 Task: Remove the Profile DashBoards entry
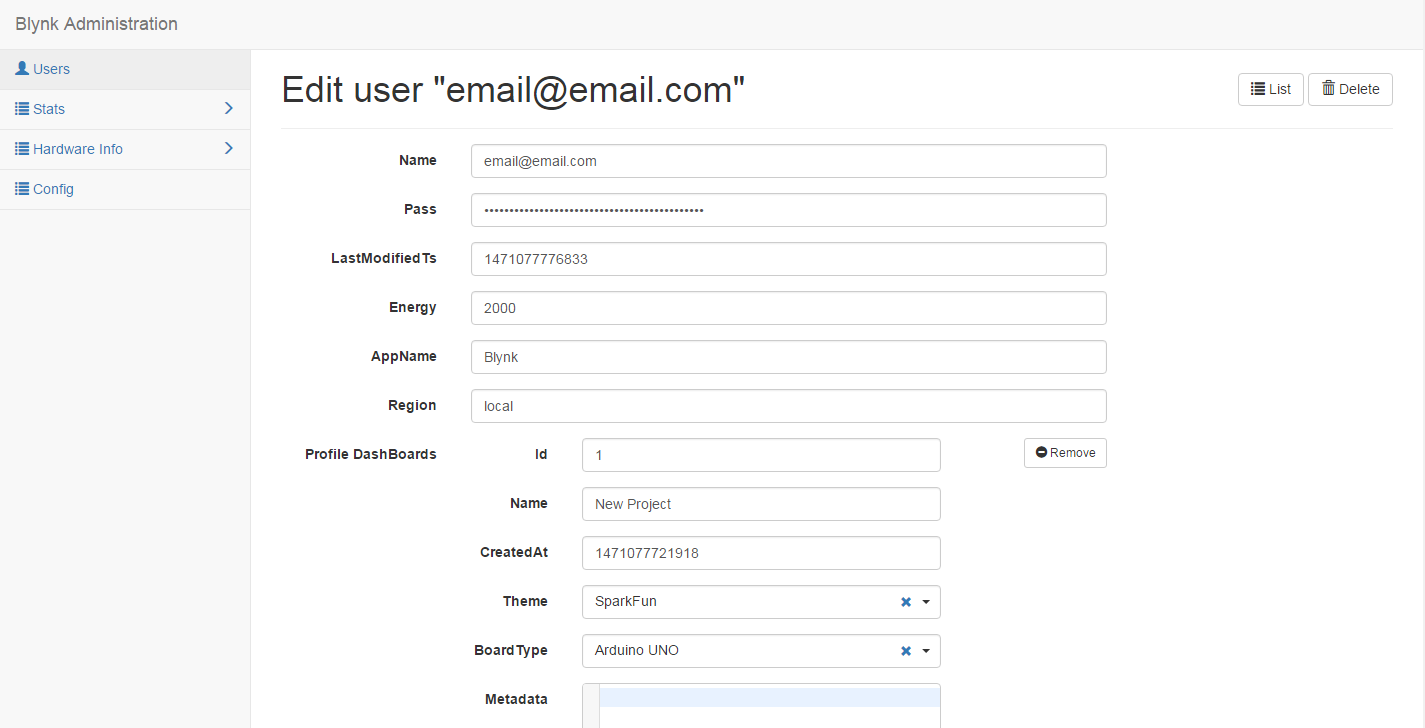coord(1065,453)
